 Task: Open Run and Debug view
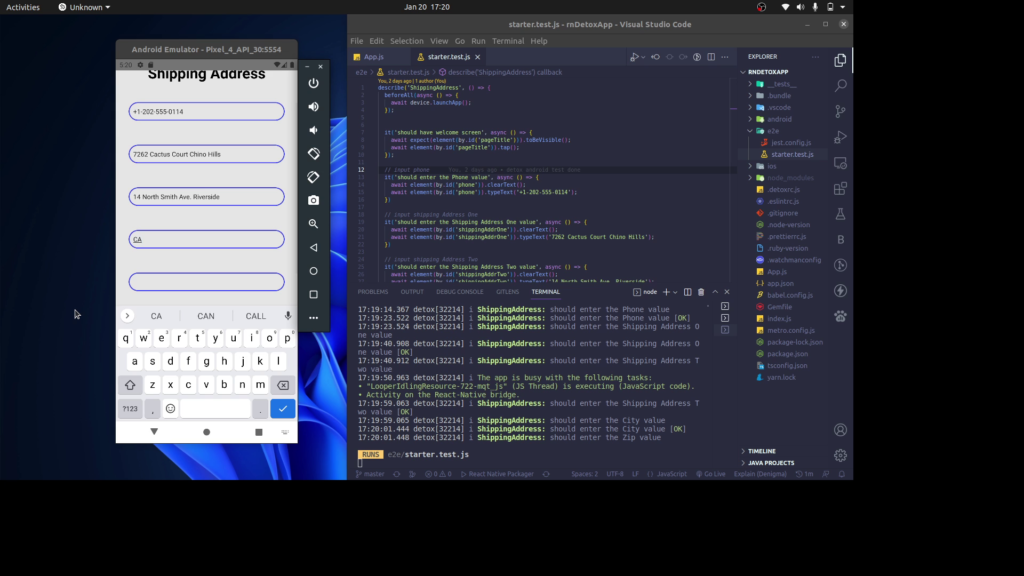840,137
